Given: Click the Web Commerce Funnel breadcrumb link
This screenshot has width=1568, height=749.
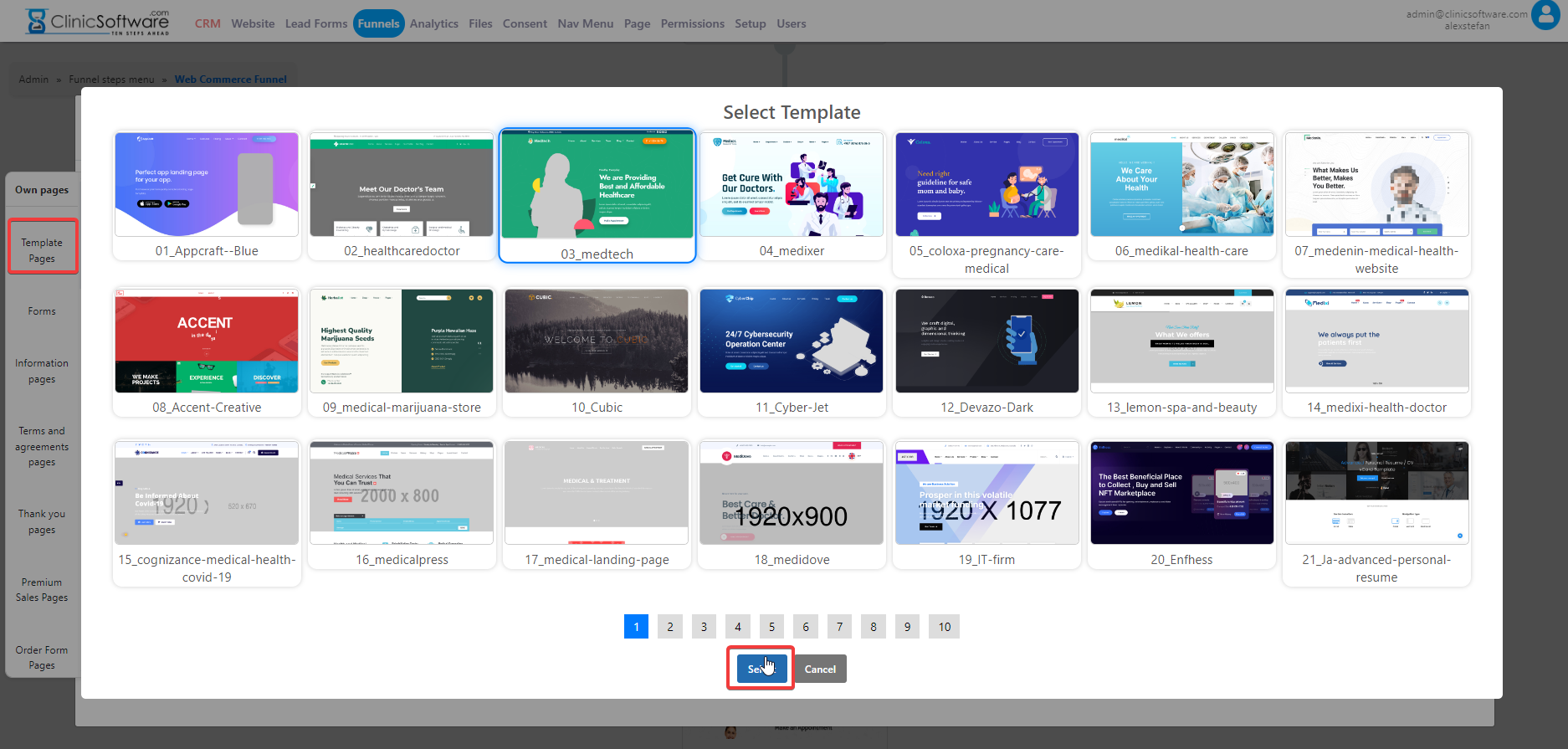Looking at the screenshot, I should 230,80.
